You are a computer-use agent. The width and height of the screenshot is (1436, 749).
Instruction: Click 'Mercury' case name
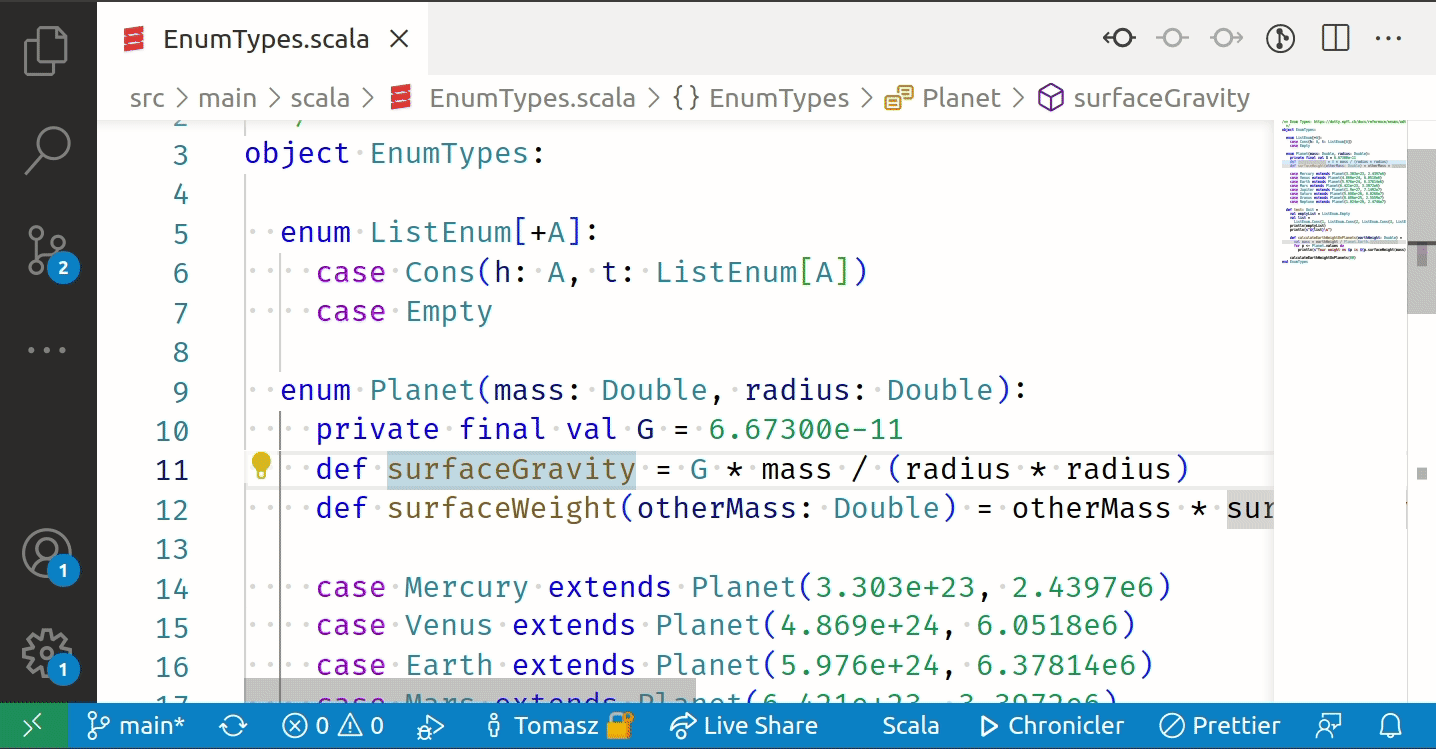click(x=466, y=587)
